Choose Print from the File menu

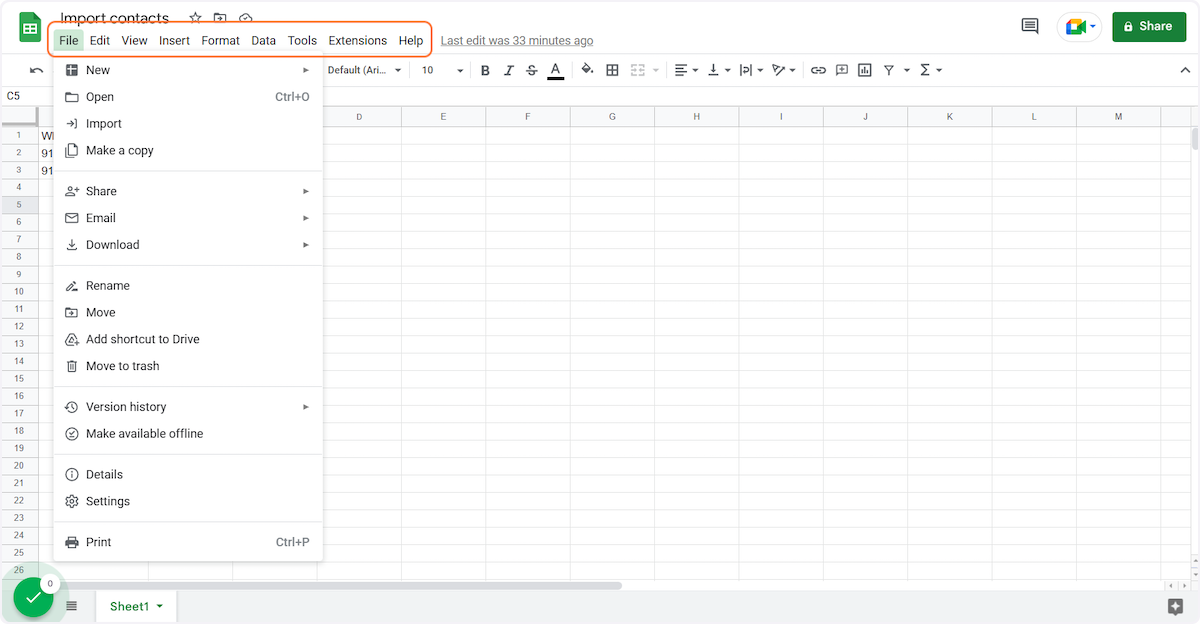tap(188, 543)
